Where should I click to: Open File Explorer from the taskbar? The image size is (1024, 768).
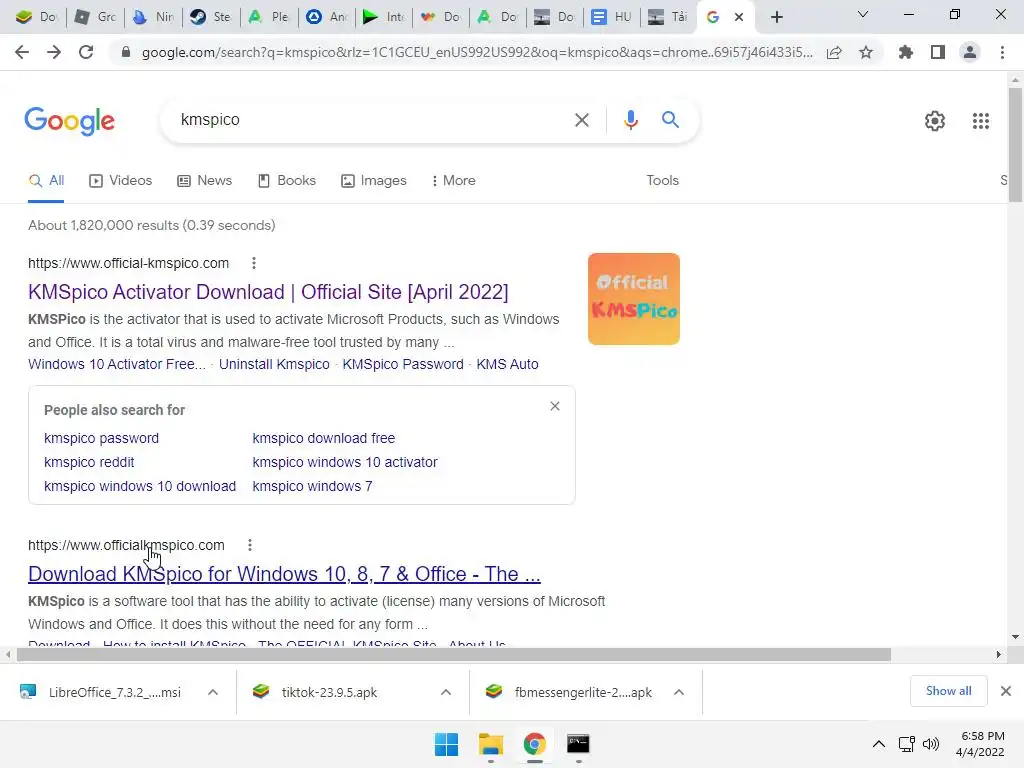tap(490, 744)
